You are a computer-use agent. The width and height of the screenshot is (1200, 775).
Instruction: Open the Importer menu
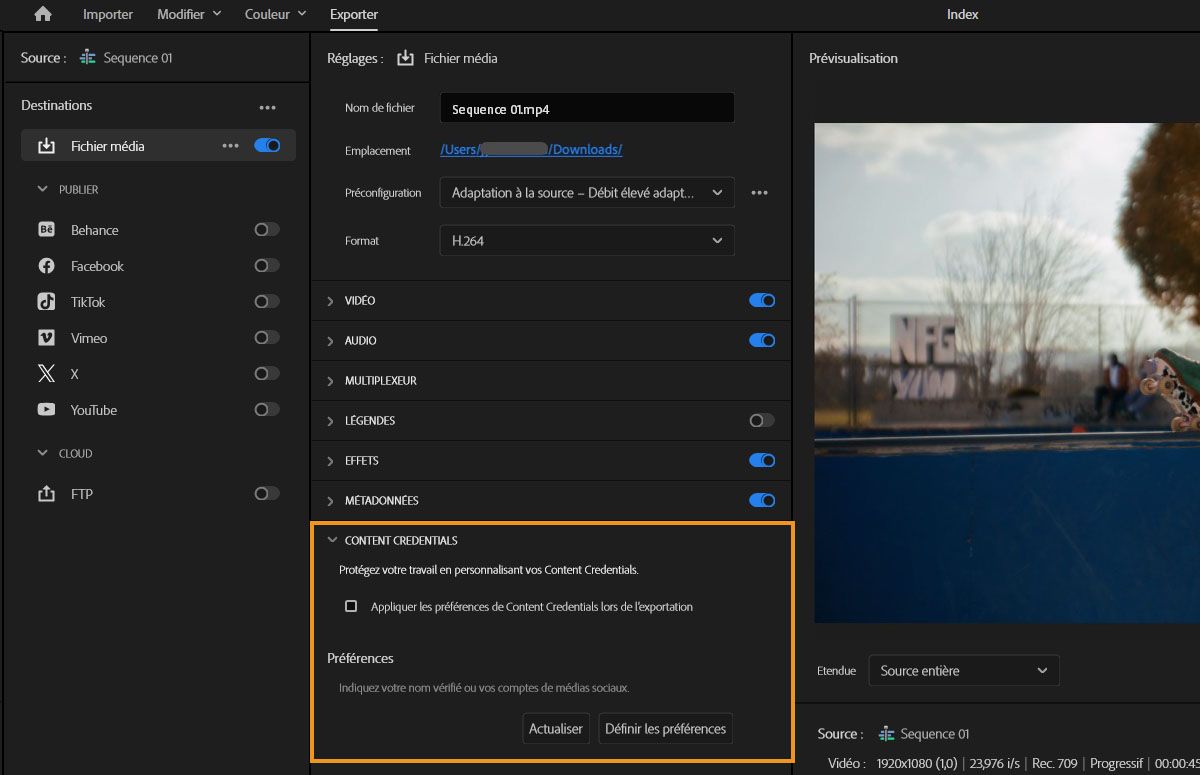tap(107, 14)
